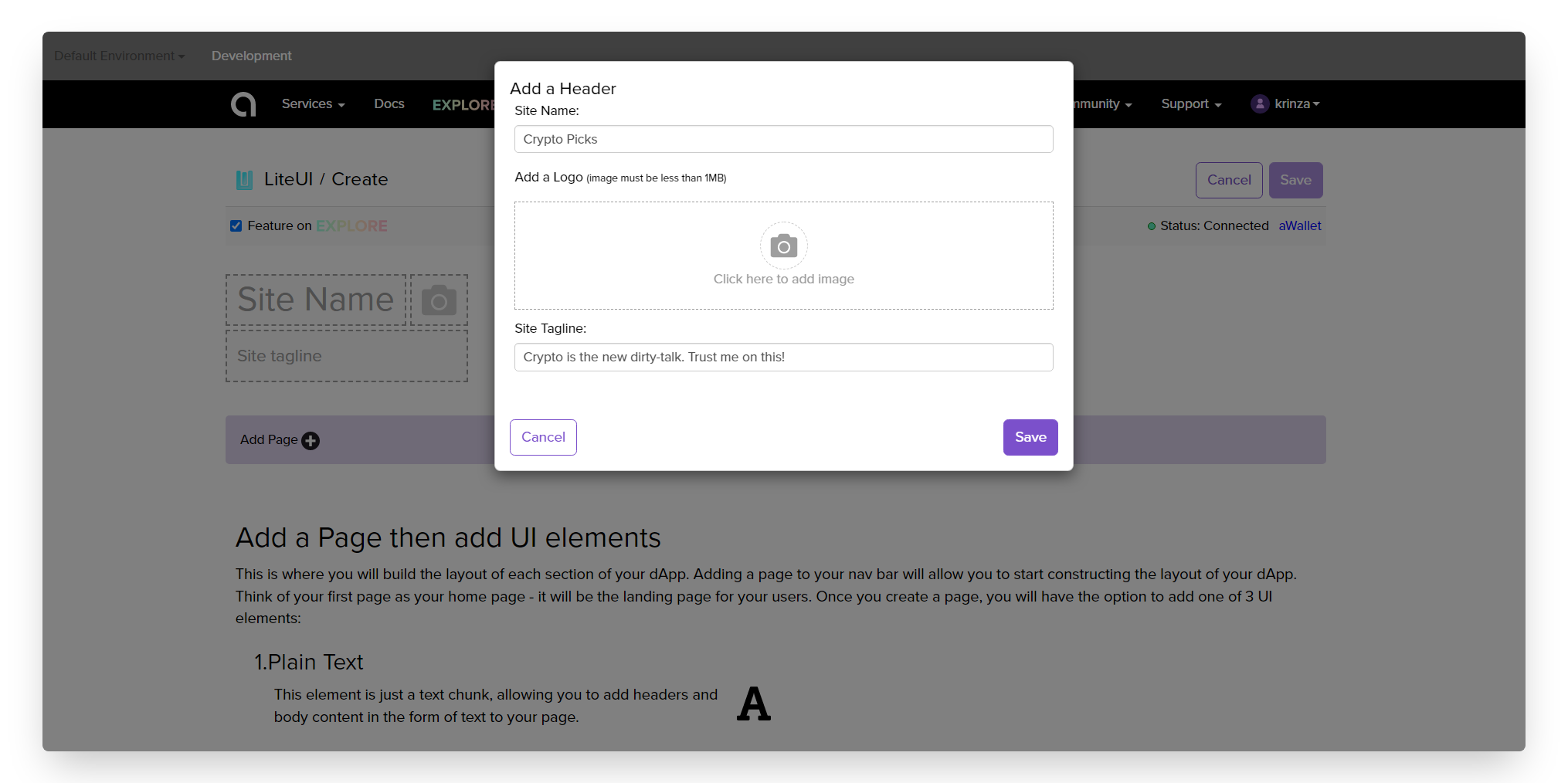
Task: Open the aWallet link
Action: pyautogui.click(x=1300, y=225)
